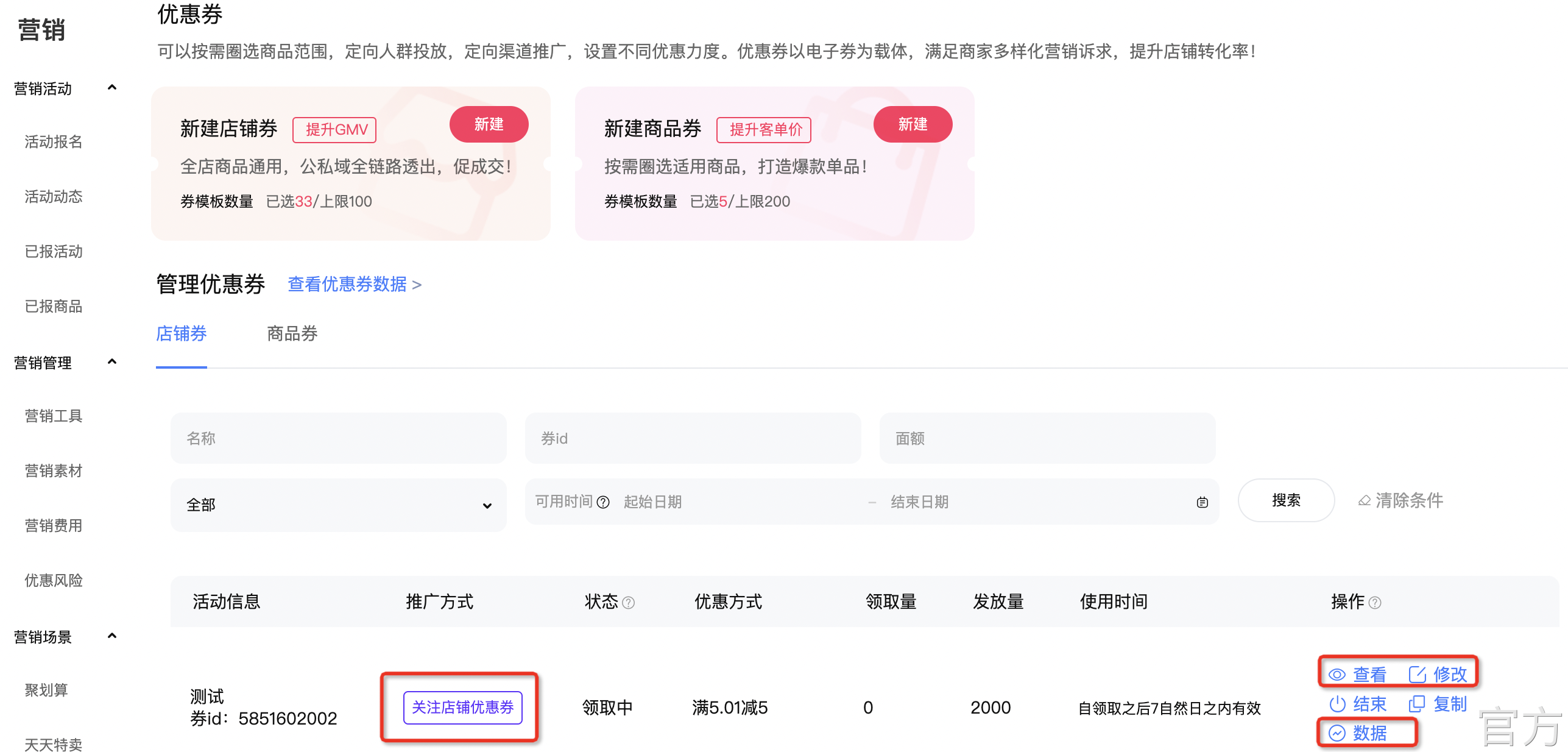Open 已报商品 in sidebar
The height and width of the screenshot is (752, 1568).
[54, 307]
